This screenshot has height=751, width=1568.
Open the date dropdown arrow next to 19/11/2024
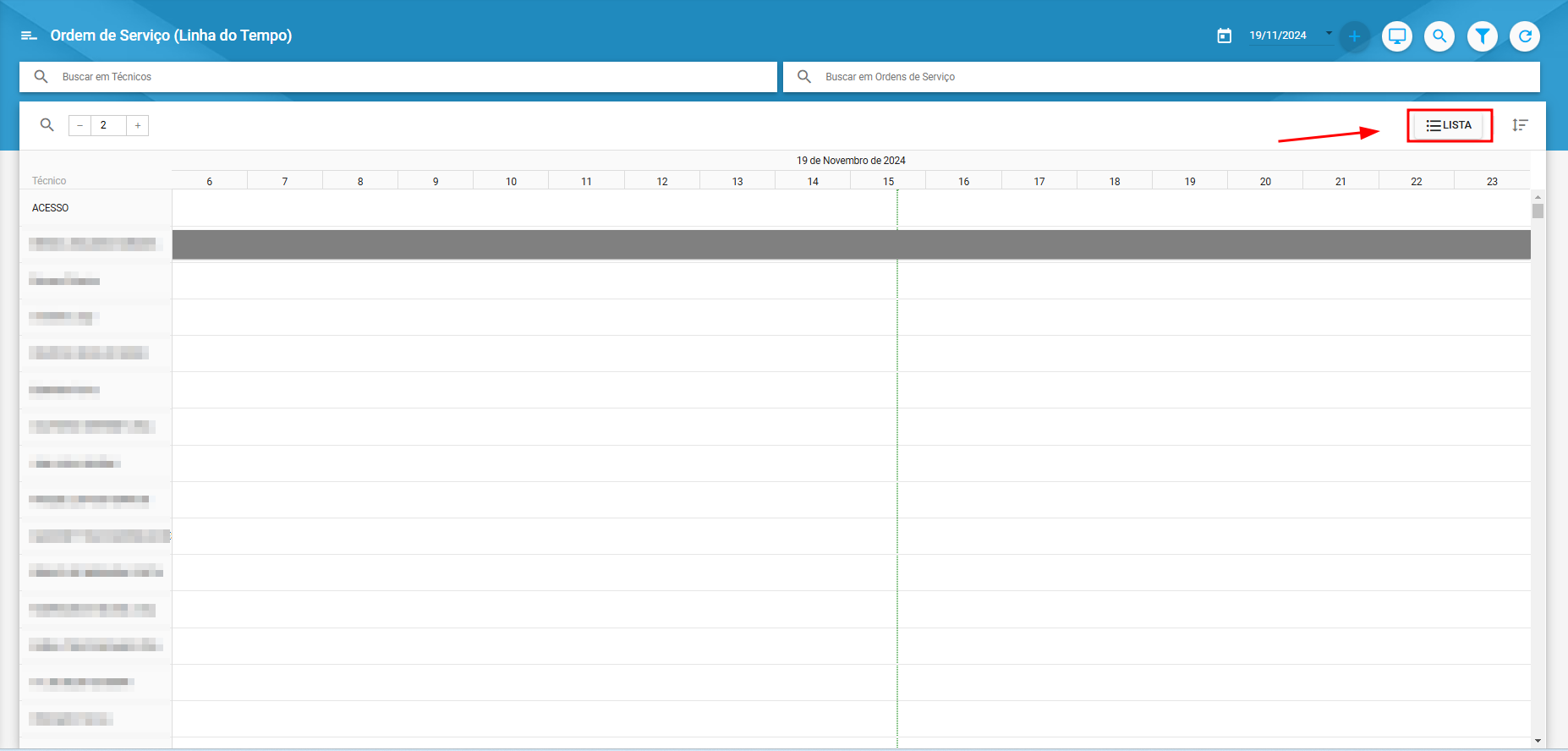[x=1329, y=34]
